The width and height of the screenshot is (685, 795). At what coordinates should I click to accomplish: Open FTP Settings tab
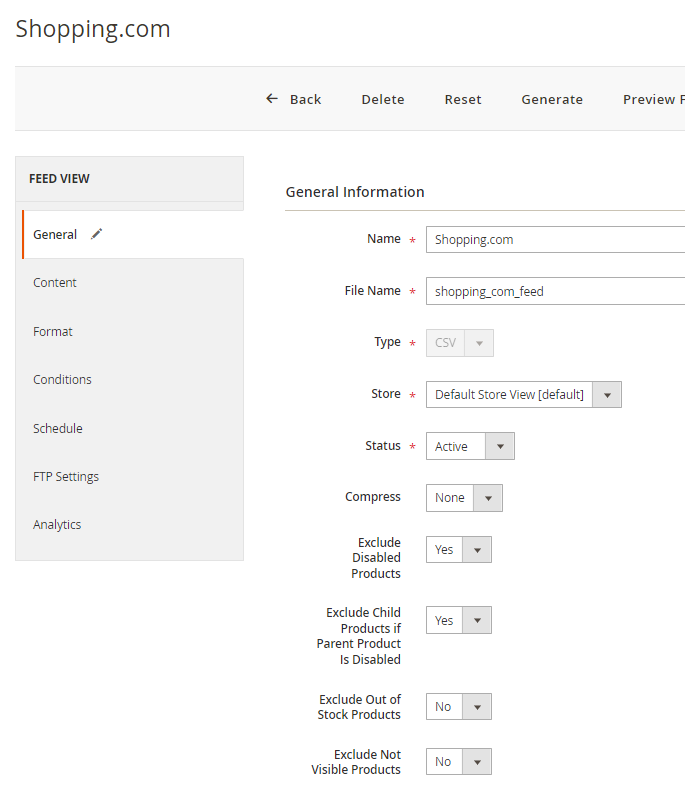(66, 477)
